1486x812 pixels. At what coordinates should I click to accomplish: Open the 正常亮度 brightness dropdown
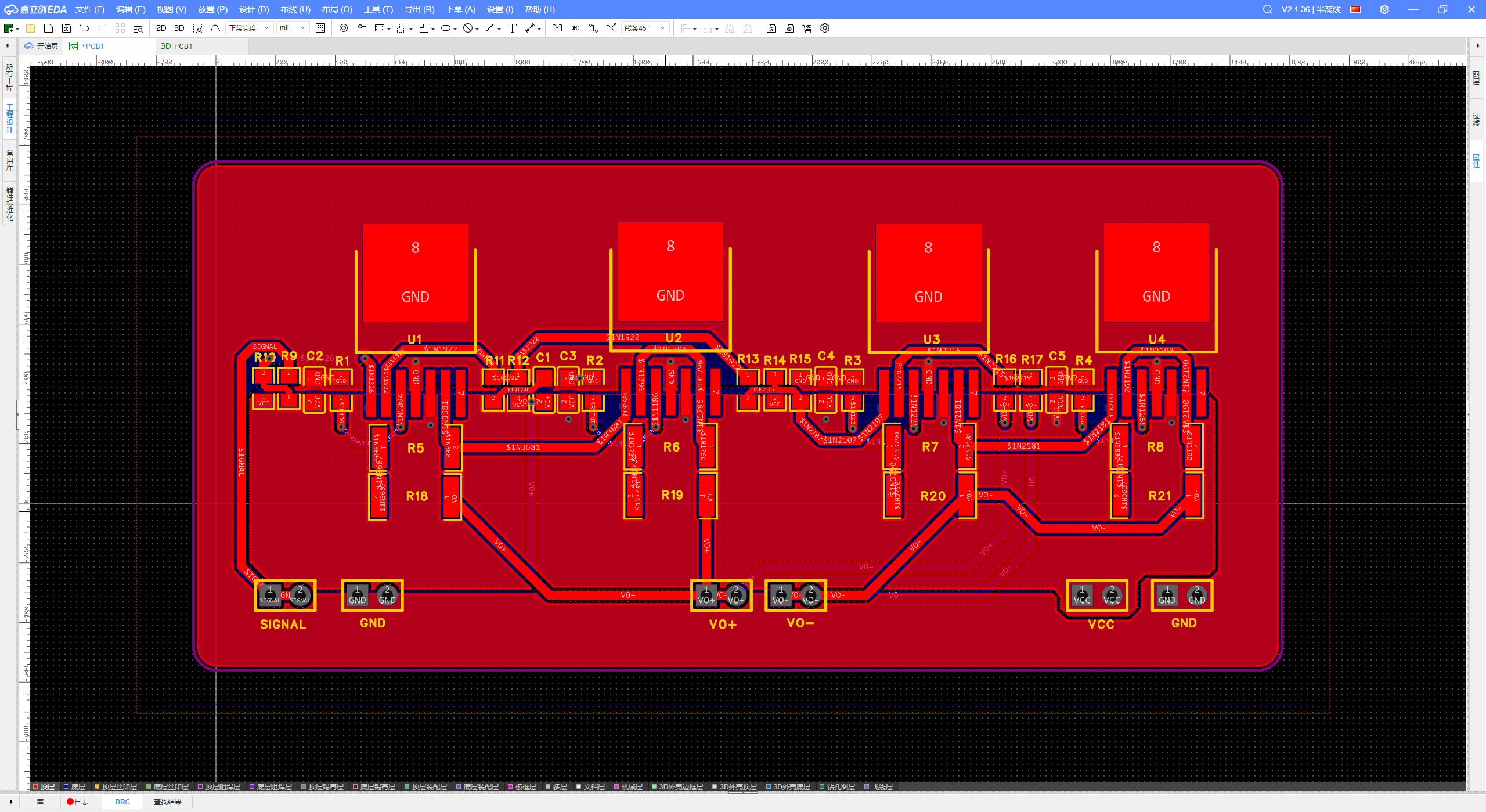(248, 28)
